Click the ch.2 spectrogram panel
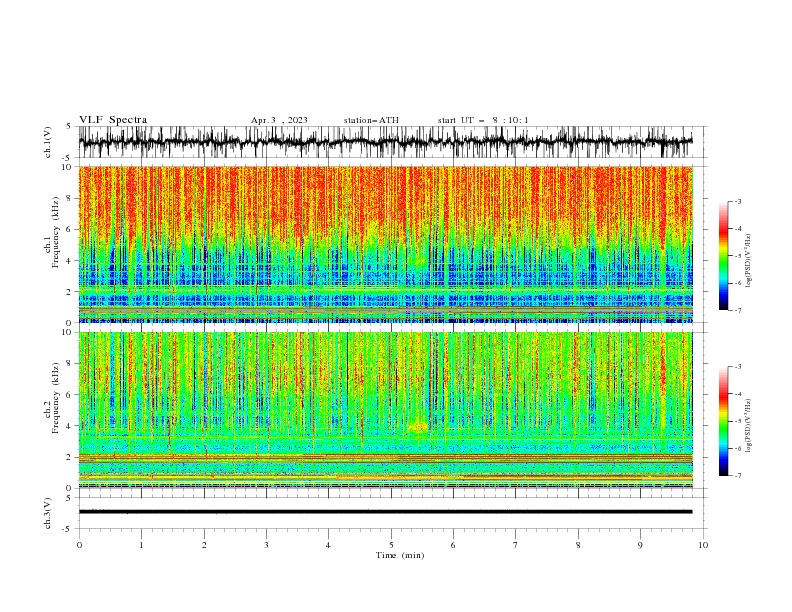This screenshot has width=792, height=612. [385, 410]
